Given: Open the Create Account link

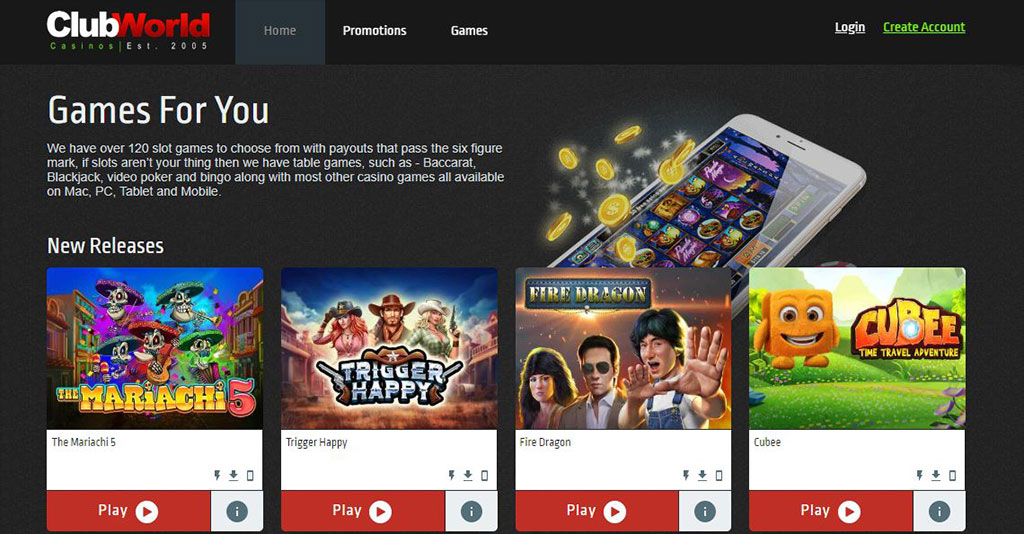Looking at the screenshot, I should click(x=924, y=27).
